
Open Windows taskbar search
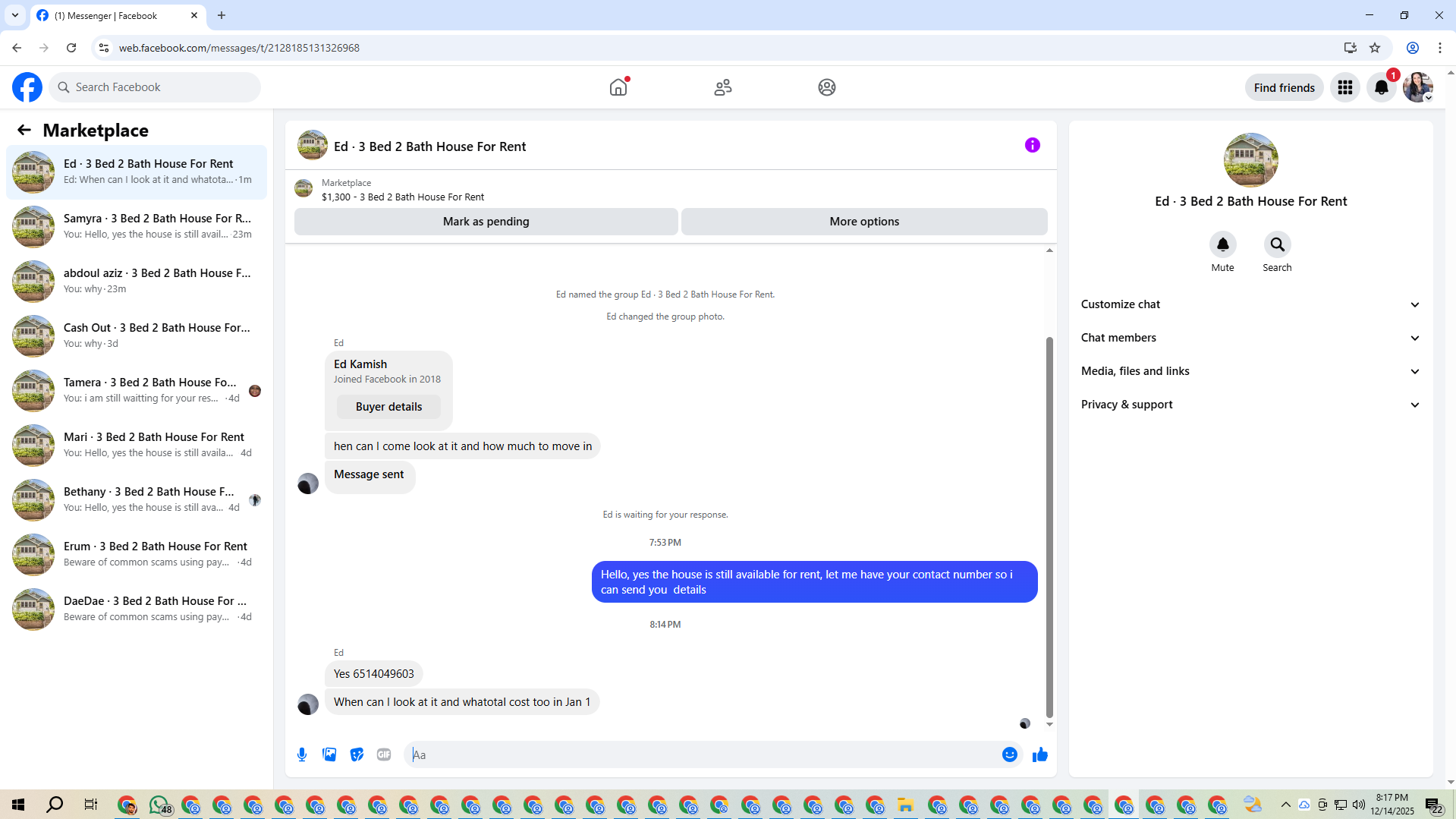(55, 805)
